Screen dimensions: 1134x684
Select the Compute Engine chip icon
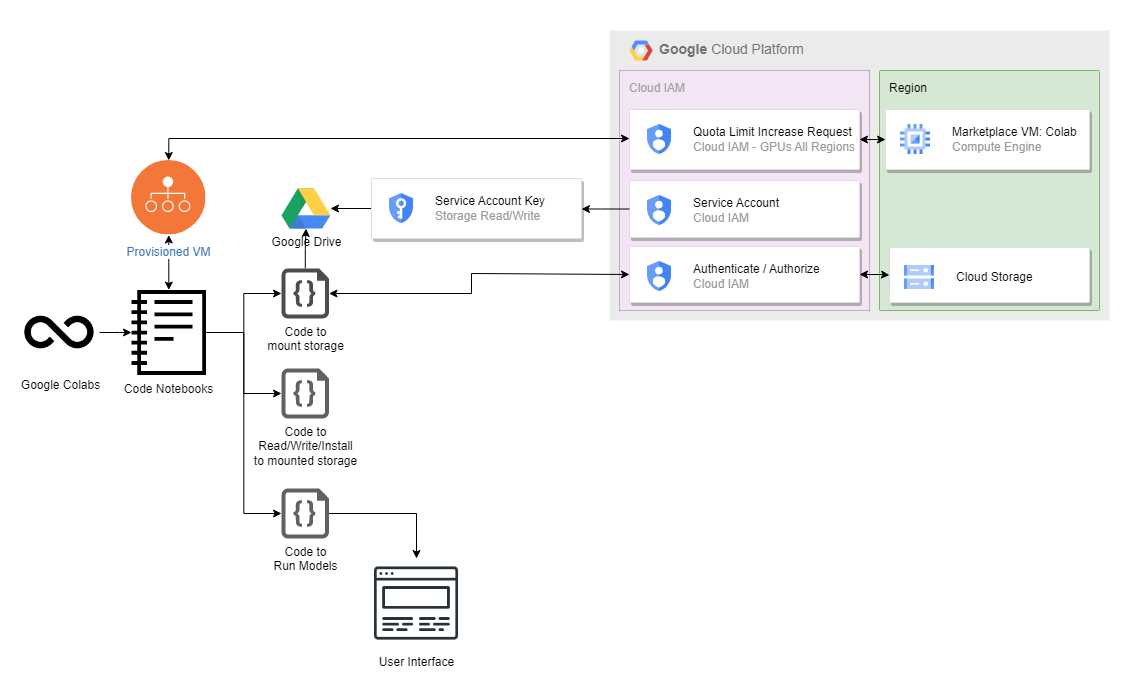pos(914,139)
